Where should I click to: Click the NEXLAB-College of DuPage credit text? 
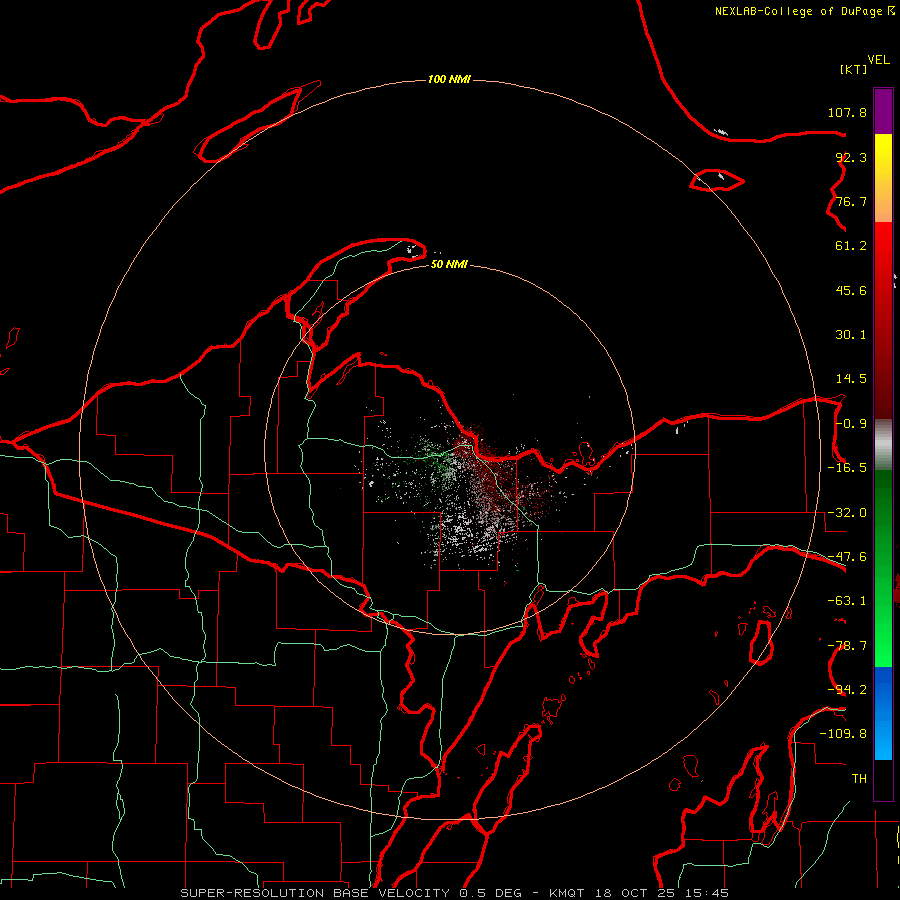click(x=797, y=11)
